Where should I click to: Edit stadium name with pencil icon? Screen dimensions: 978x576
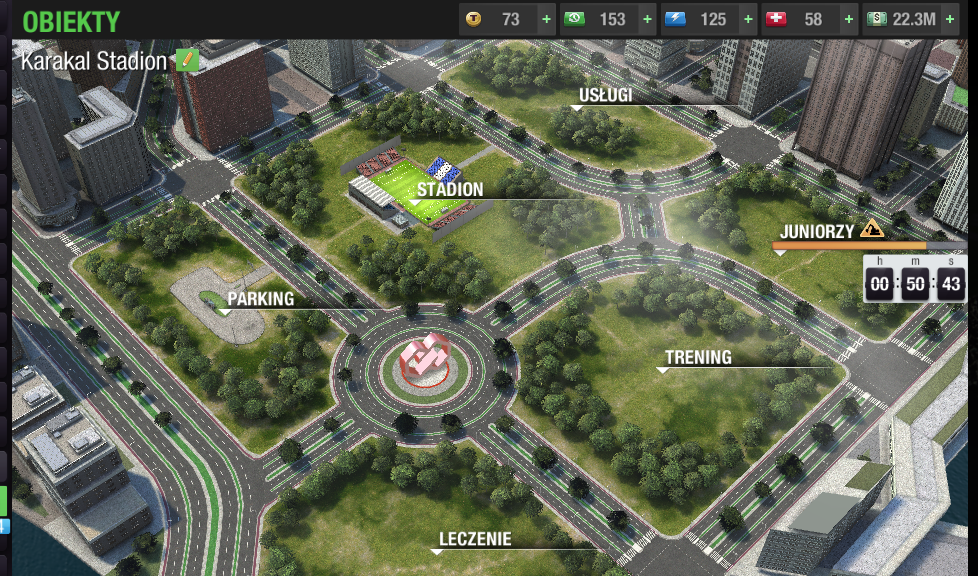(x=187, y=61)
